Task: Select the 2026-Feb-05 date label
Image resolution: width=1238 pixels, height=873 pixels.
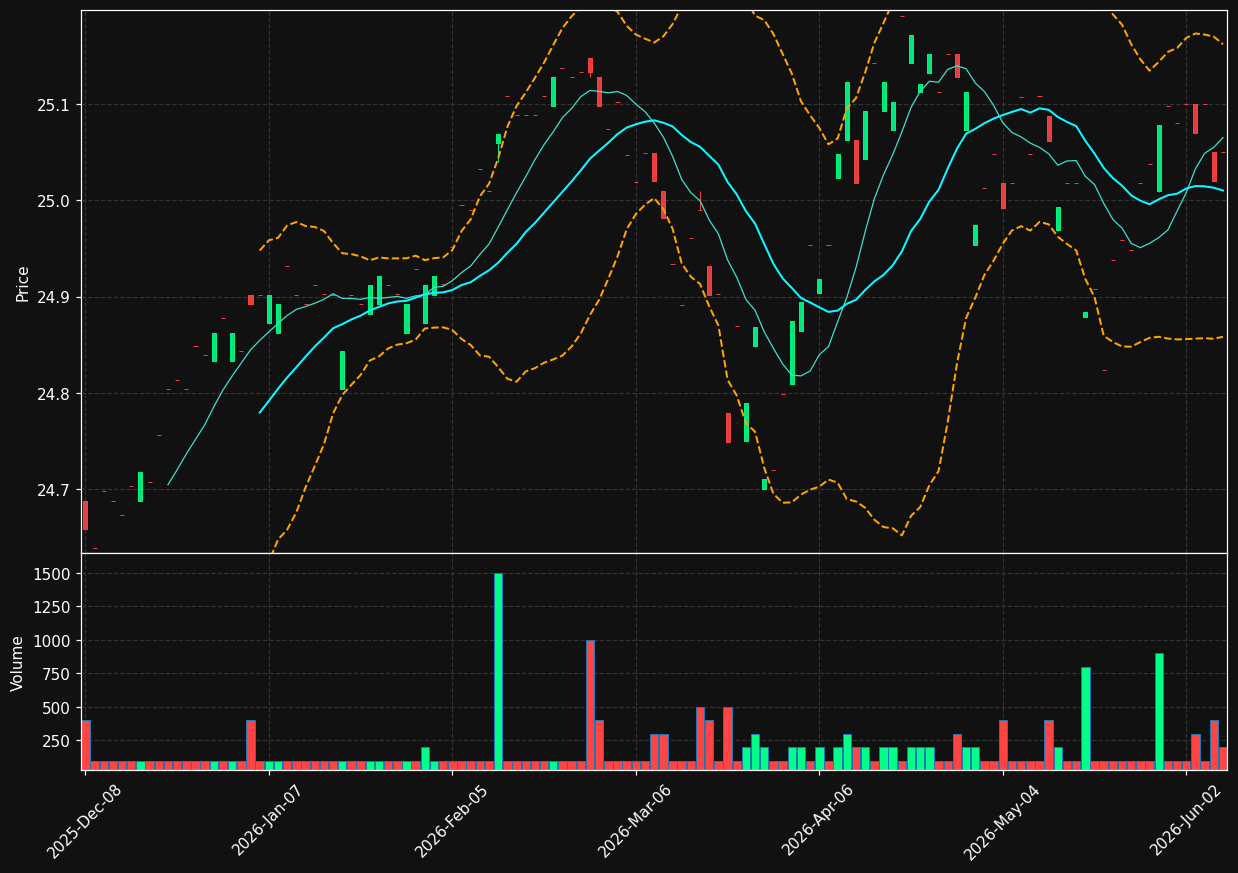Action: coord(450,820)
